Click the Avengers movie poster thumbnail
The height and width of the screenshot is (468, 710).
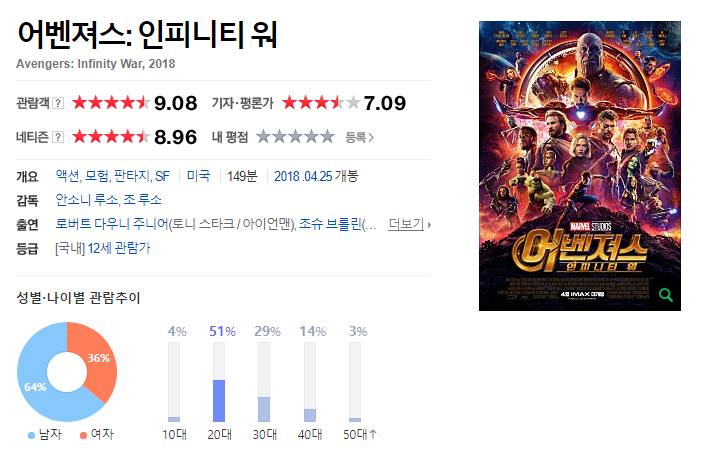click(x=580, y=166)
